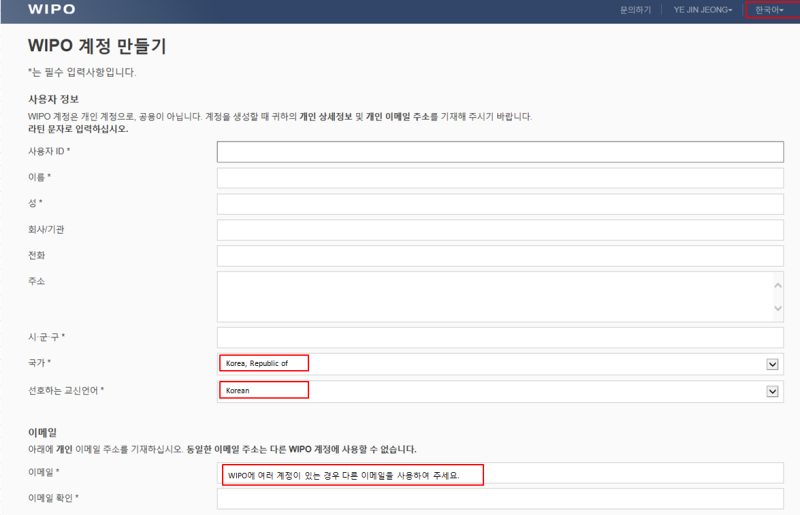Click the 사용자 ID * label

click(49, 151)
